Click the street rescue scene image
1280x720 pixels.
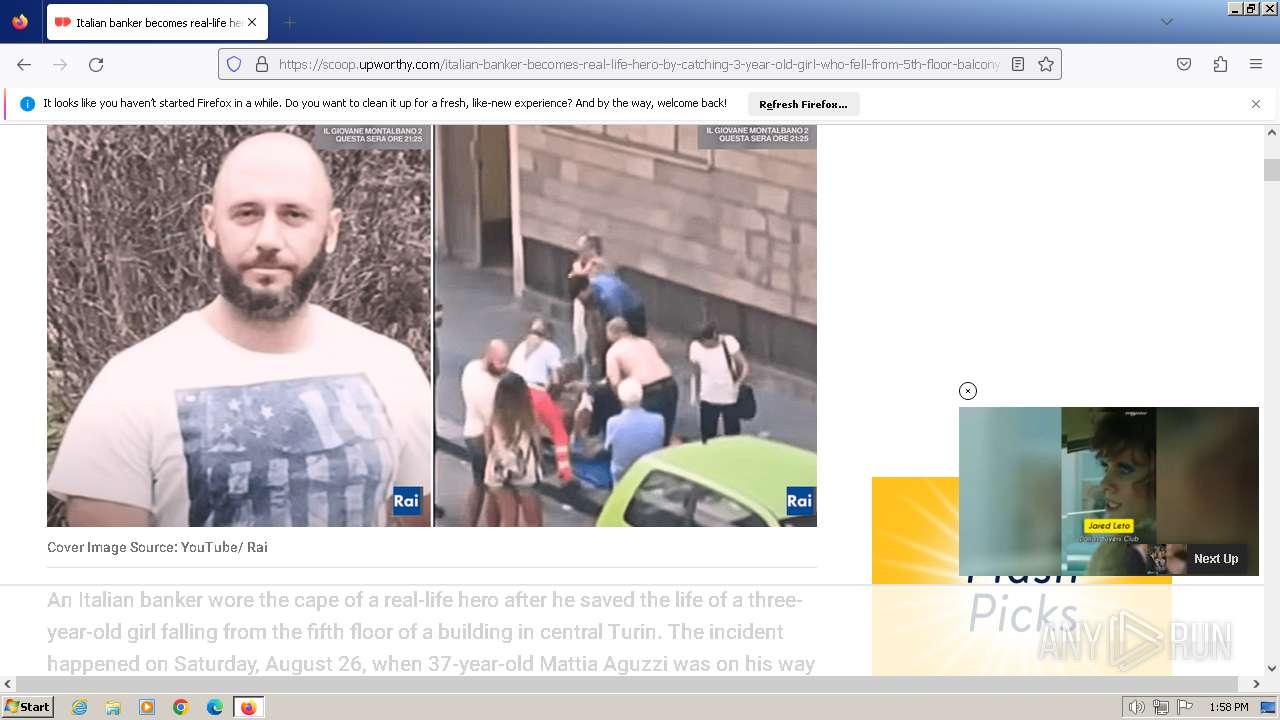(626, 326)
